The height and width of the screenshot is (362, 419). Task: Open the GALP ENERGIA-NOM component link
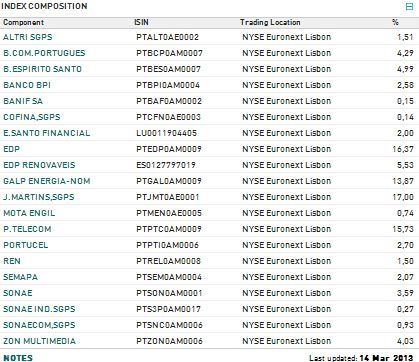pyautogui.click(x=47, y=181)
